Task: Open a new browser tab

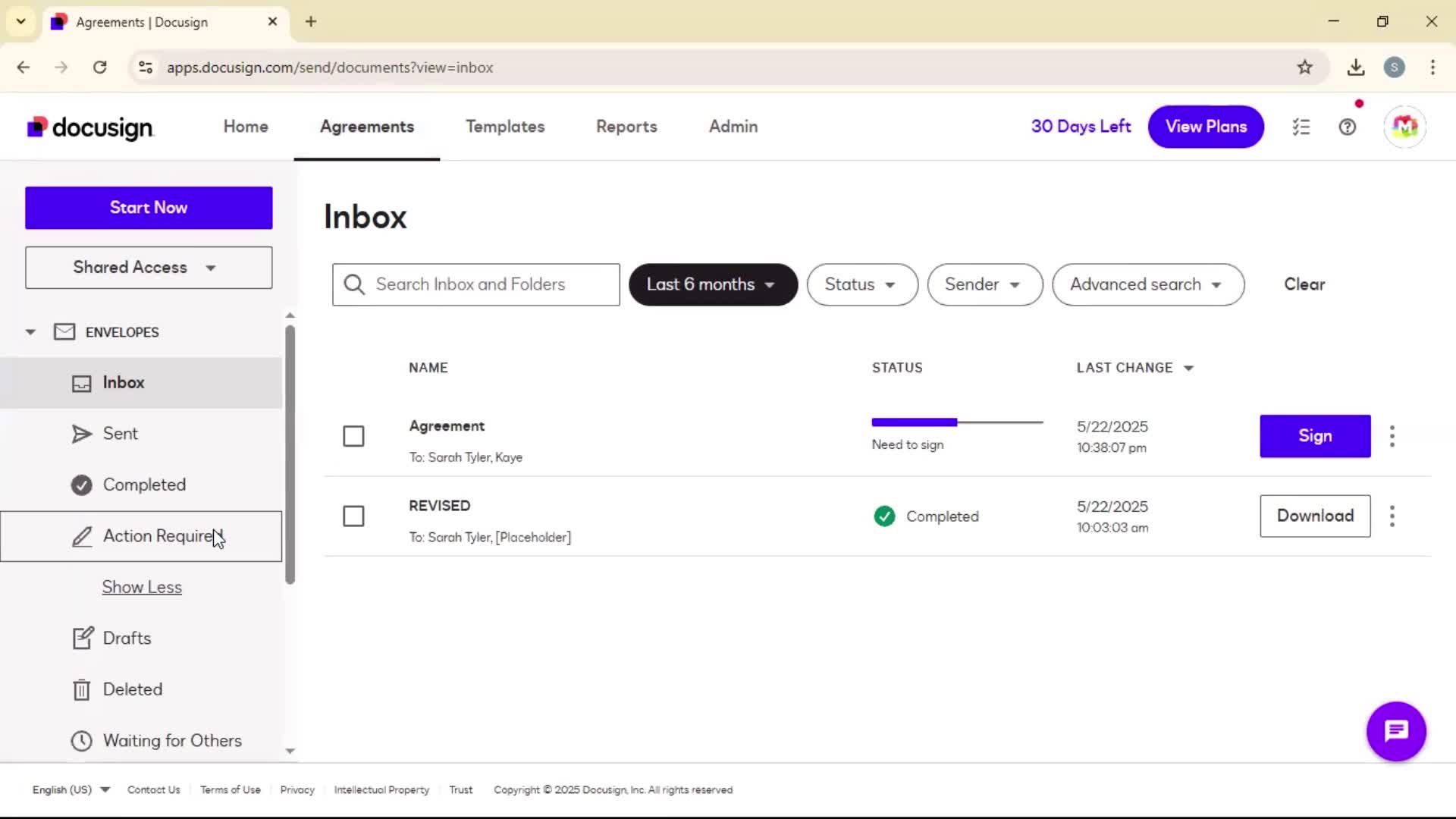Action: pos(311,21)
